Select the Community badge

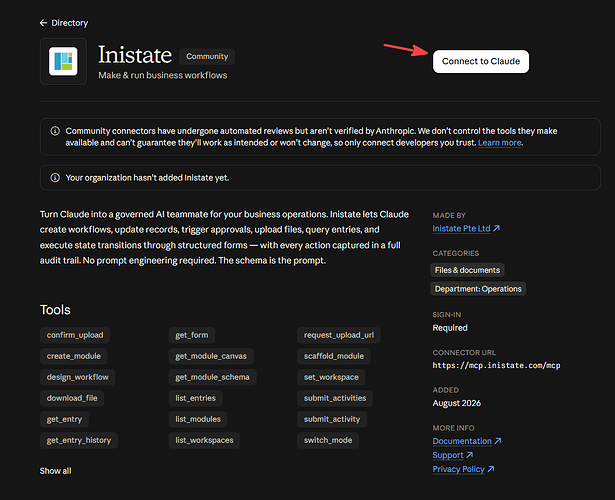207,56
